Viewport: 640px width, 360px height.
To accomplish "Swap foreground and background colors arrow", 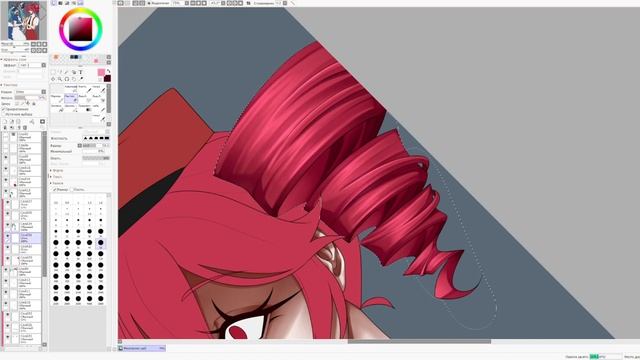I will coord(109,71).
